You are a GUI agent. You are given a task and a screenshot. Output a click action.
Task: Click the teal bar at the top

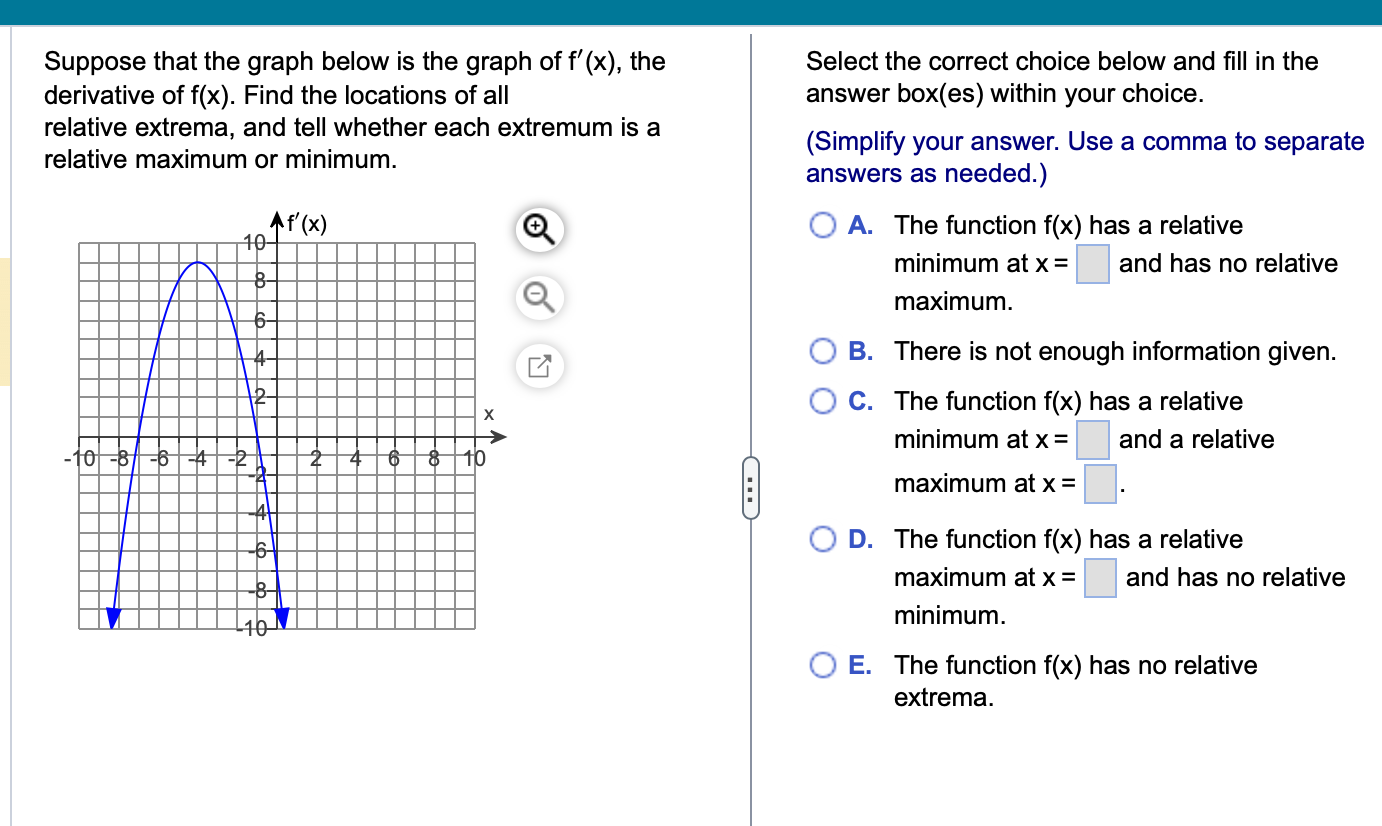691,12
